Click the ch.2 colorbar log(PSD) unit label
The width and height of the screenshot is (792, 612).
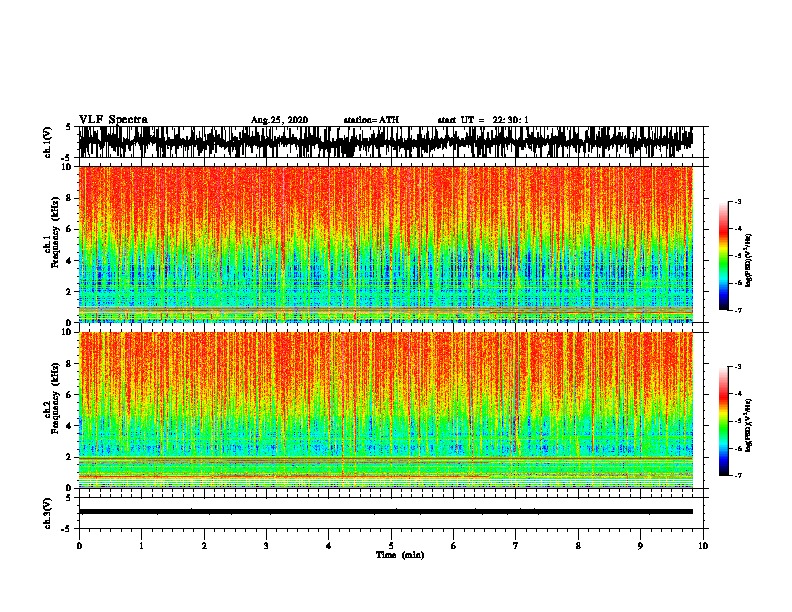(748, 425)
